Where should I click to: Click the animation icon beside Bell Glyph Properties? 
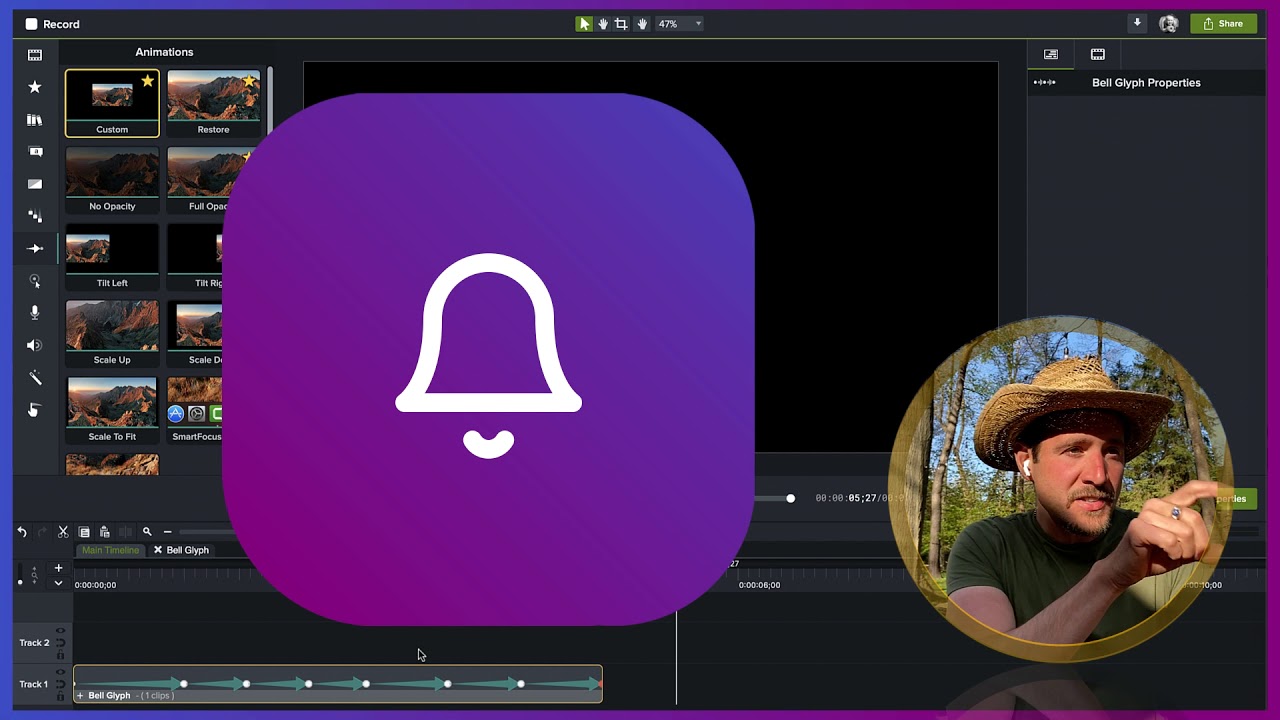[1045, 82]
